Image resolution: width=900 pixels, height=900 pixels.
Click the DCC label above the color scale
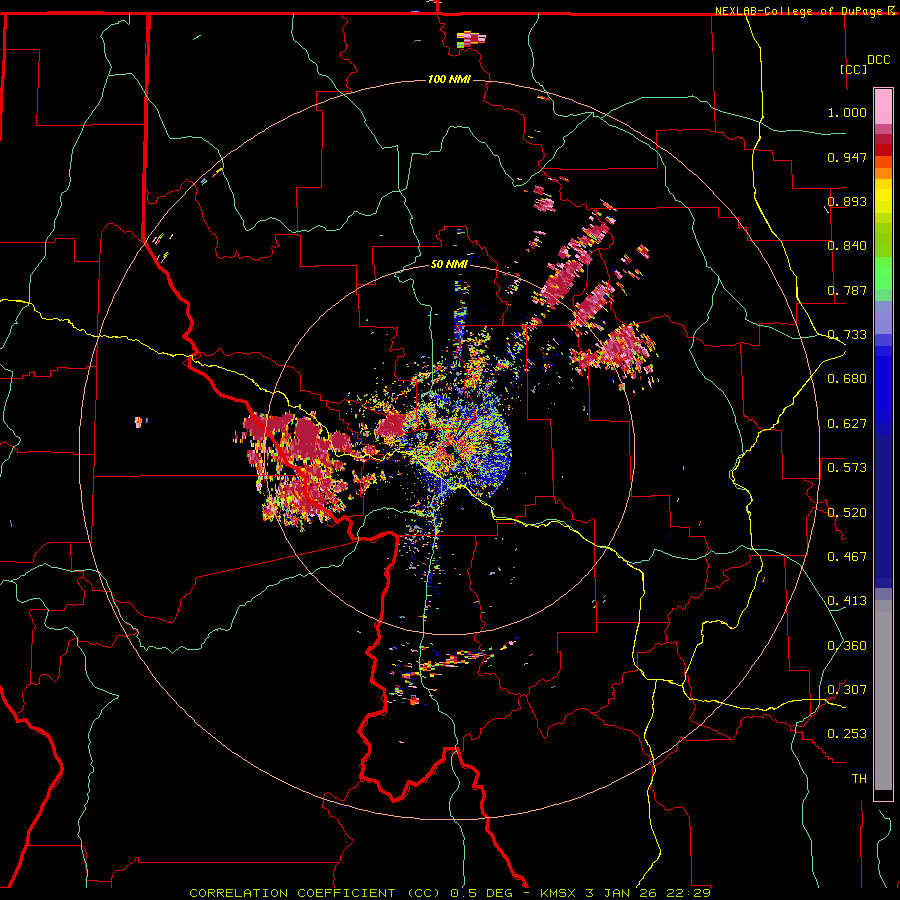(x=878, y=59)
